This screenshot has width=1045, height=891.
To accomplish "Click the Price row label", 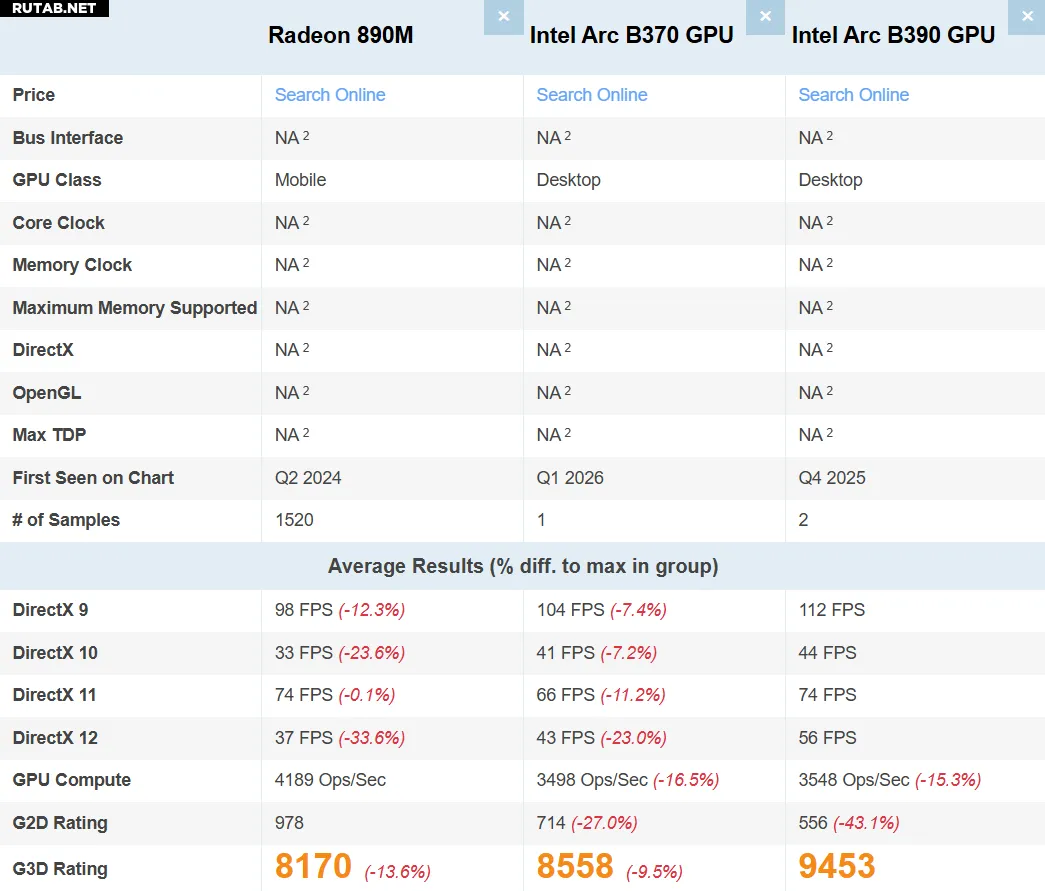I will (x=34, y=95).
